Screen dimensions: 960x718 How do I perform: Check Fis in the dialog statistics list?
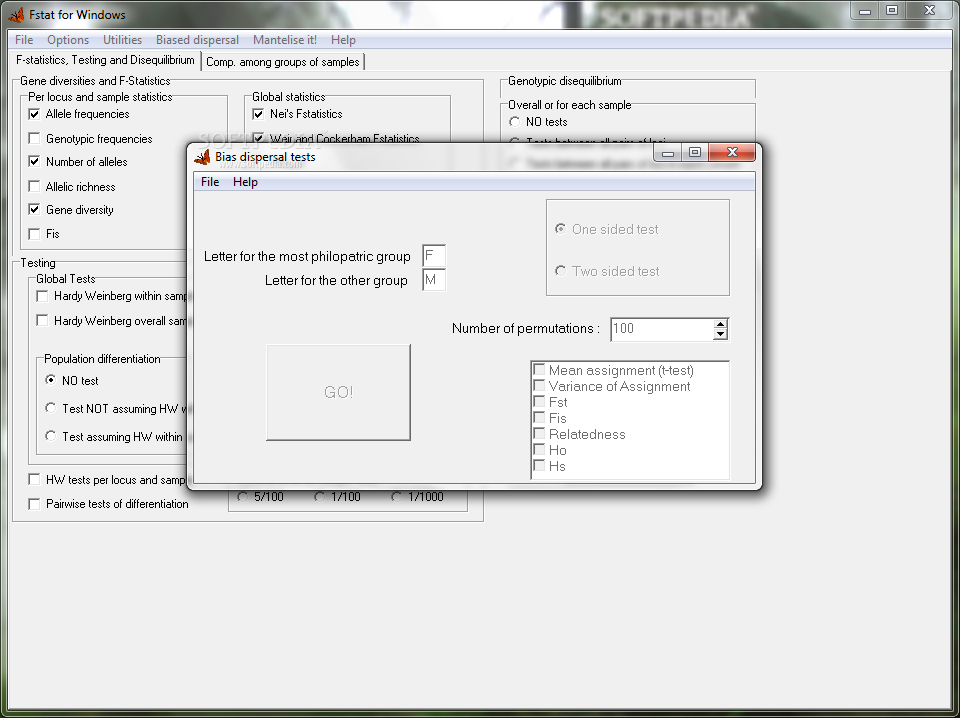point(539,417)
